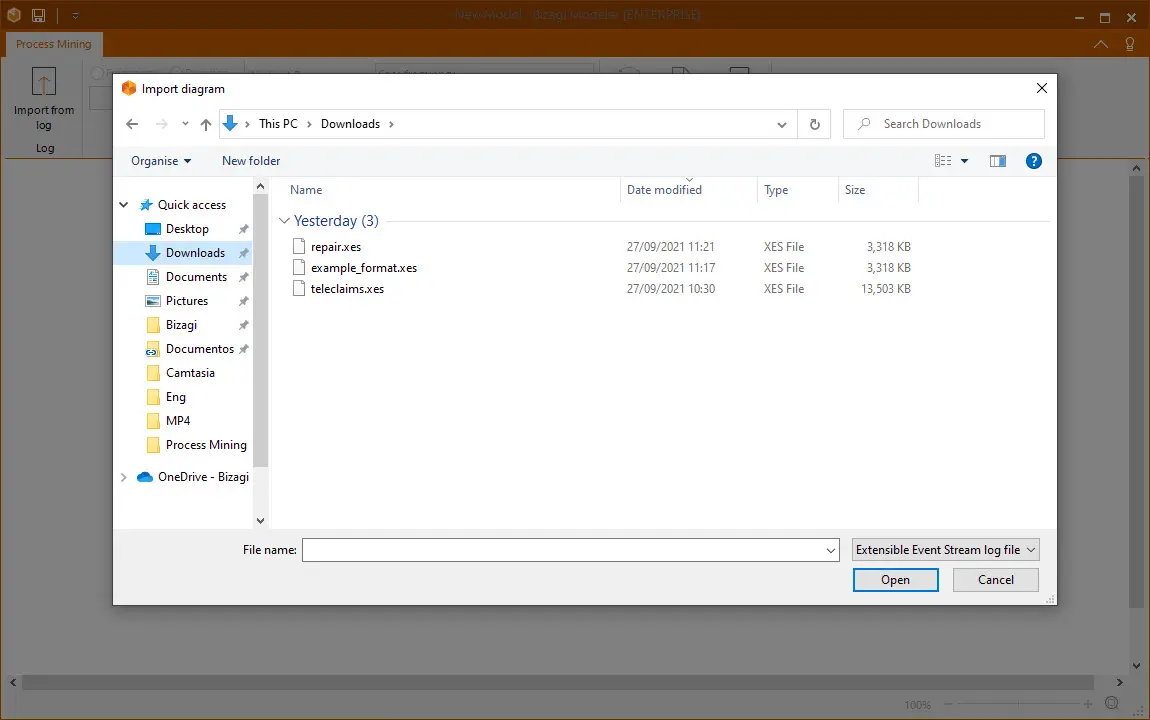This screenshot has height=720, width=1150.
Task: Click the Open button
Action: click(x=896, y=580)
